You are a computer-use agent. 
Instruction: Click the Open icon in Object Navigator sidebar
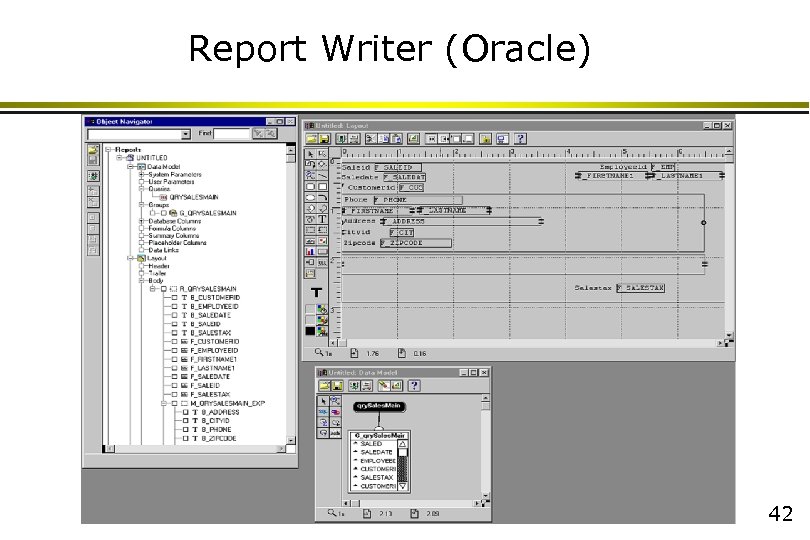click(x=93, y=150)
